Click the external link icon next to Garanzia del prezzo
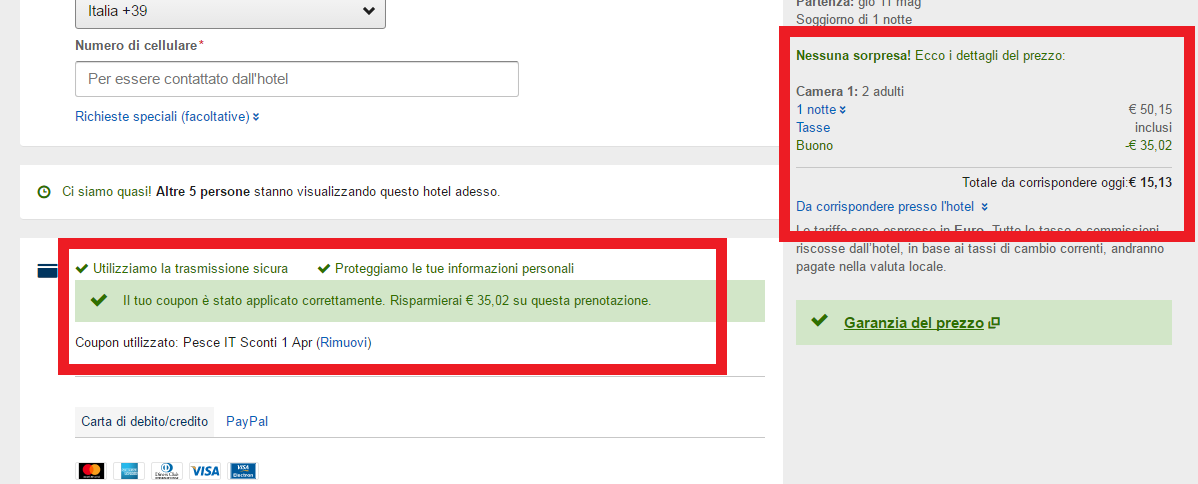Viewport: 1198px width, 484px height. pos(994,323)
